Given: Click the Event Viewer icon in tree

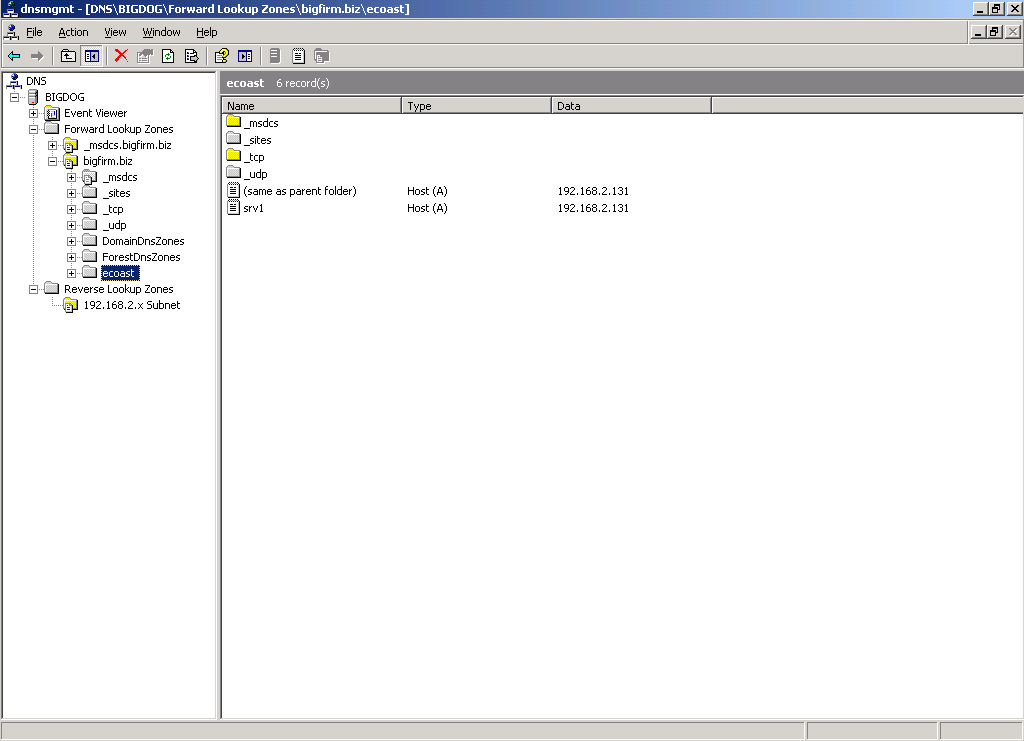Looking at the screenshot, I should [52, 113].
